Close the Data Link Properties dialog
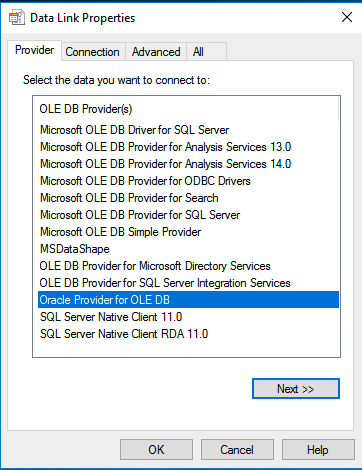The height and width of the screenshot is (470, 362). 347,17
